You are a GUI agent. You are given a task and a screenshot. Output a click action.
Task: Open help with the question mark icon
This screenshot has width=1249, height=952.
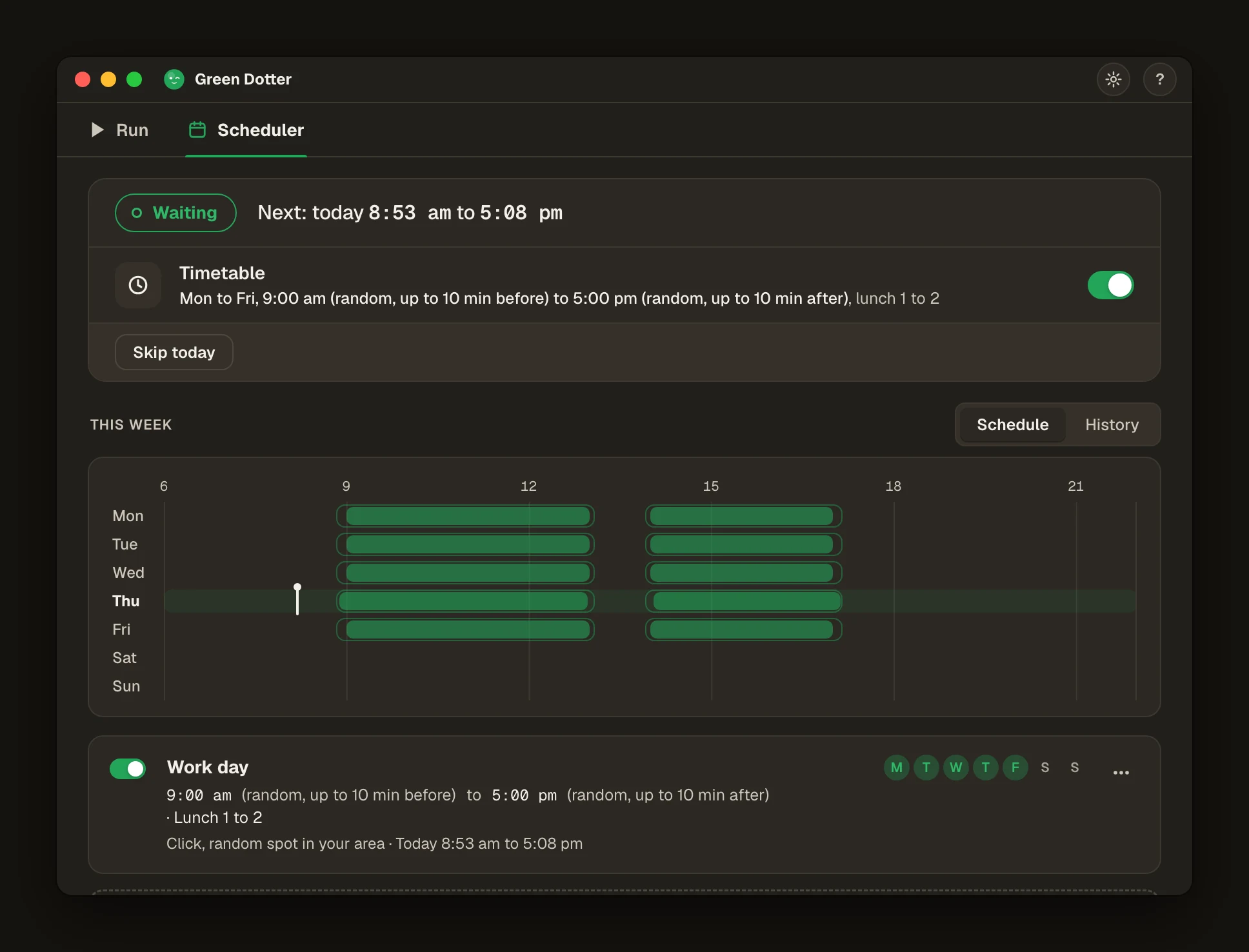click(x=1159, y=79)
